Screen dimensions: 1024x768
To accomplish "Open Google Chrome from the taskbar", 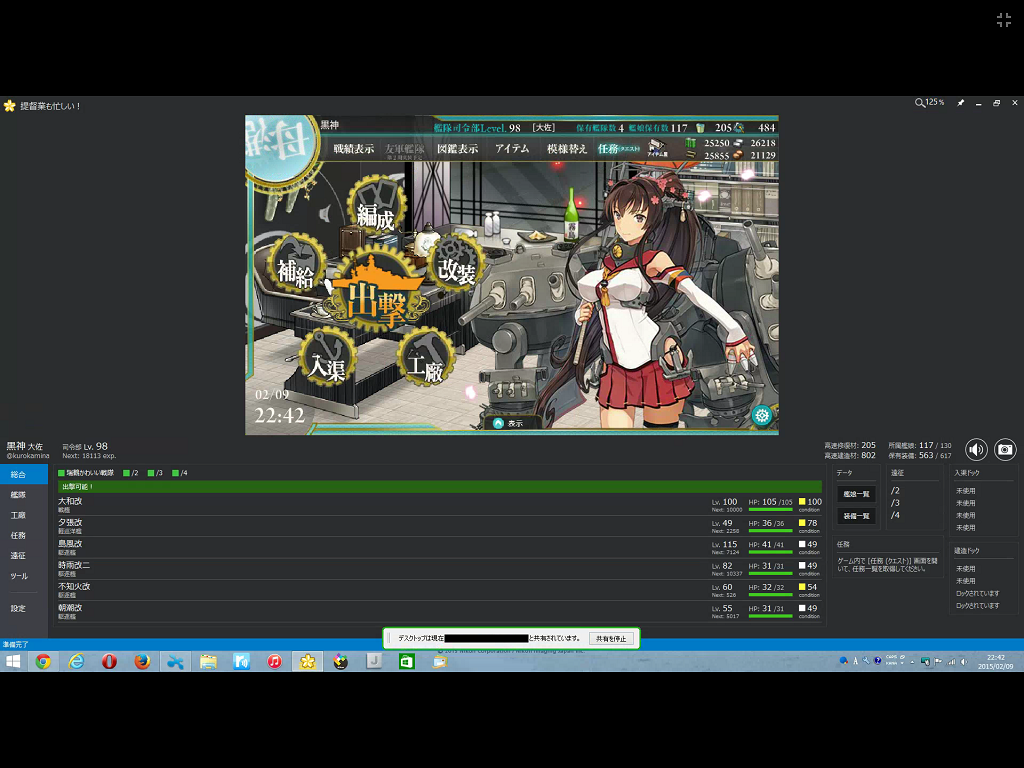I will [x=43, y=662].
